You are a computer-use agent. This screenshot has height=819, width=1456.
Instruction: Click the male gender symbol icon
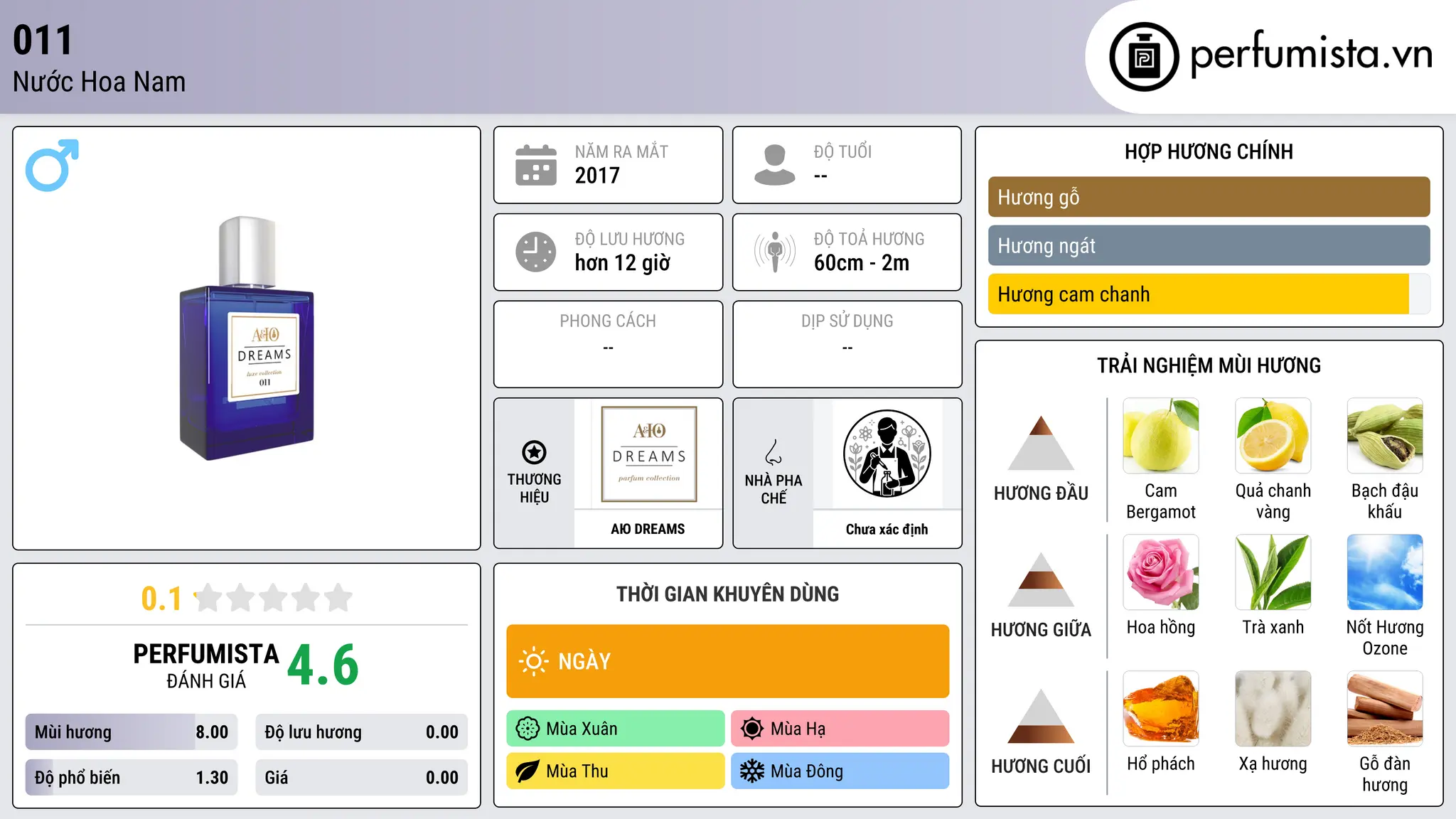[52, 165]
